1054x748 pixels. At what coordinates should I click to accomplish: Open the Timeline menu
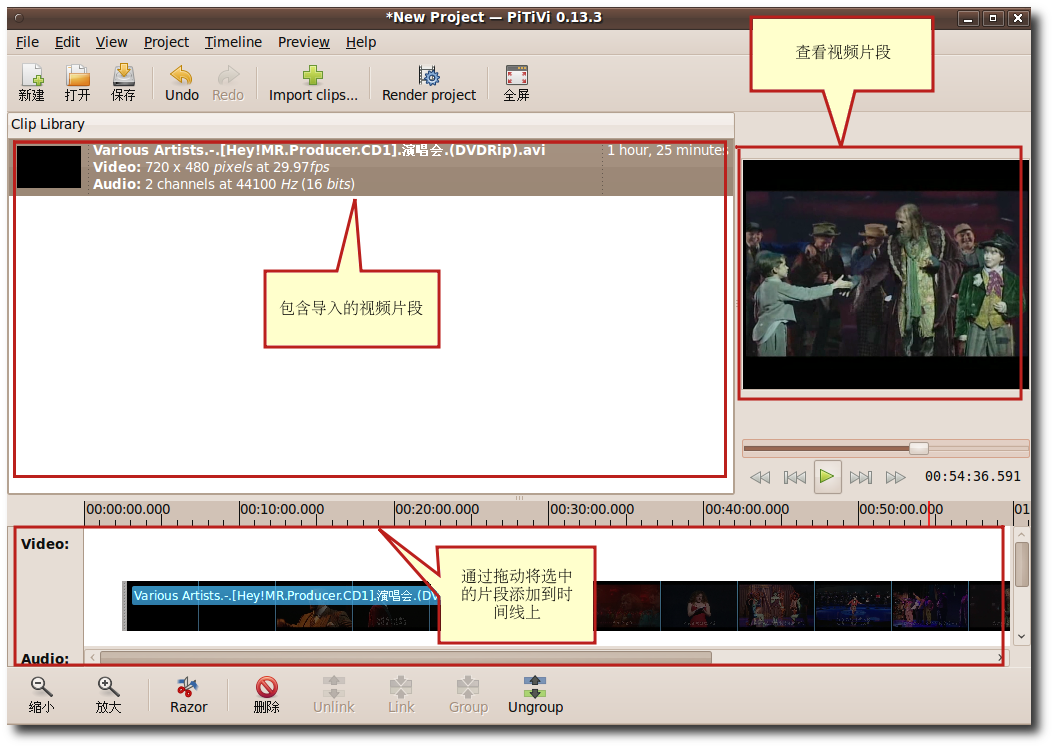[x=233, y=42]
